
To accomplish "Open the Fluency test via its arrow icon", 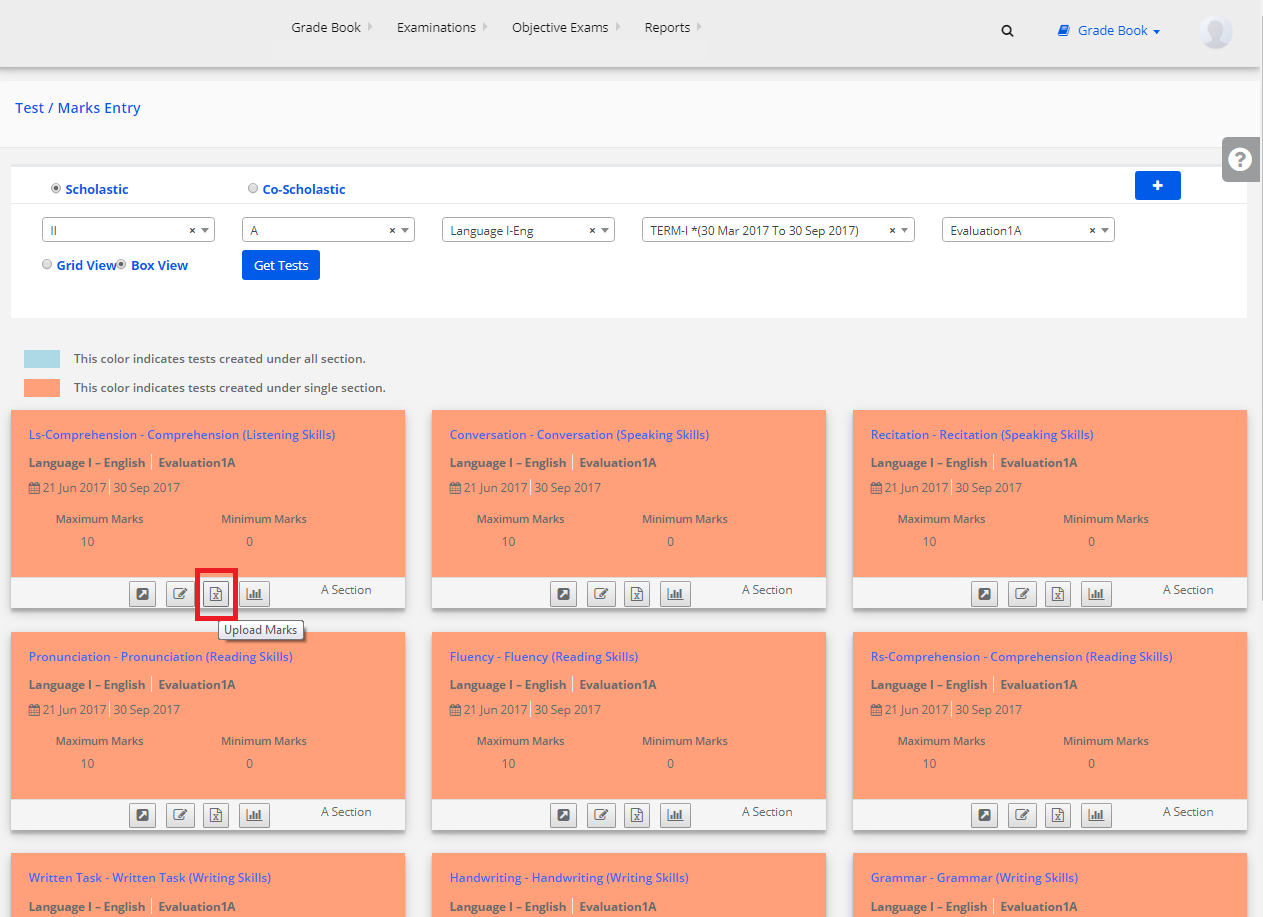I will tap(564, 815).
